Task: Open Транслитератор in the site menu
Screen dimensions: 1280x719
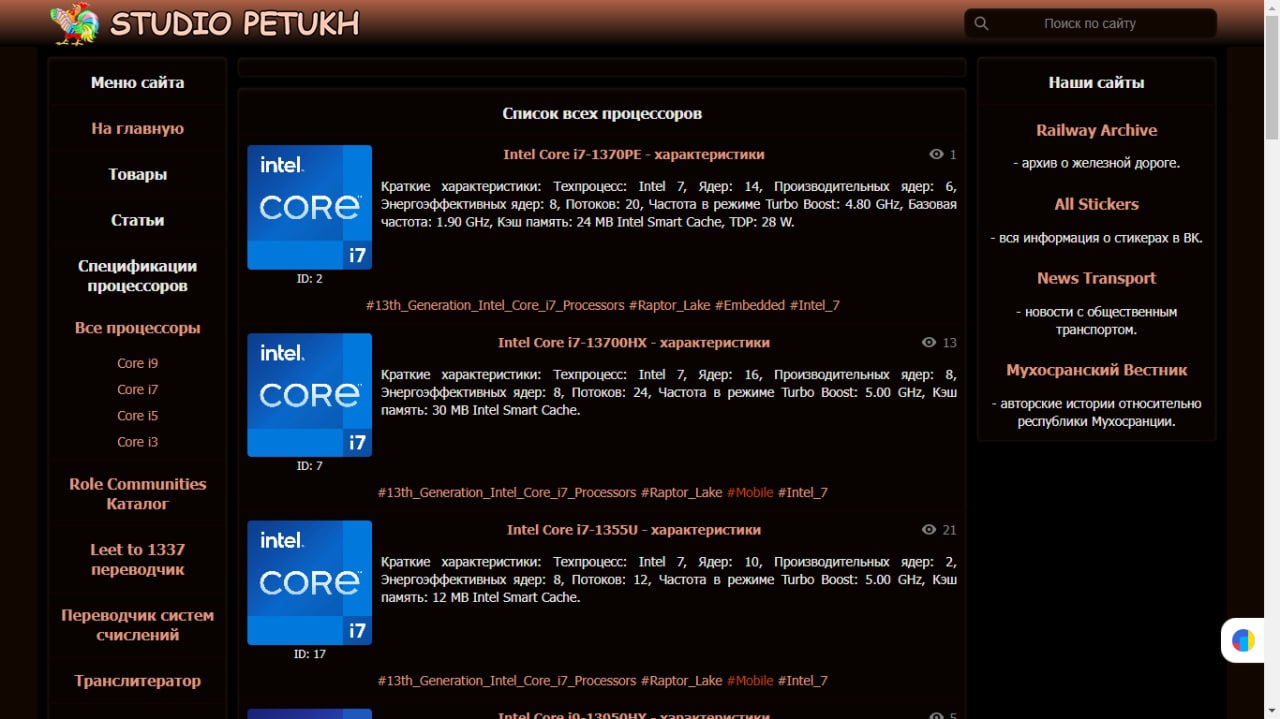Action: [x=137, y=681]
